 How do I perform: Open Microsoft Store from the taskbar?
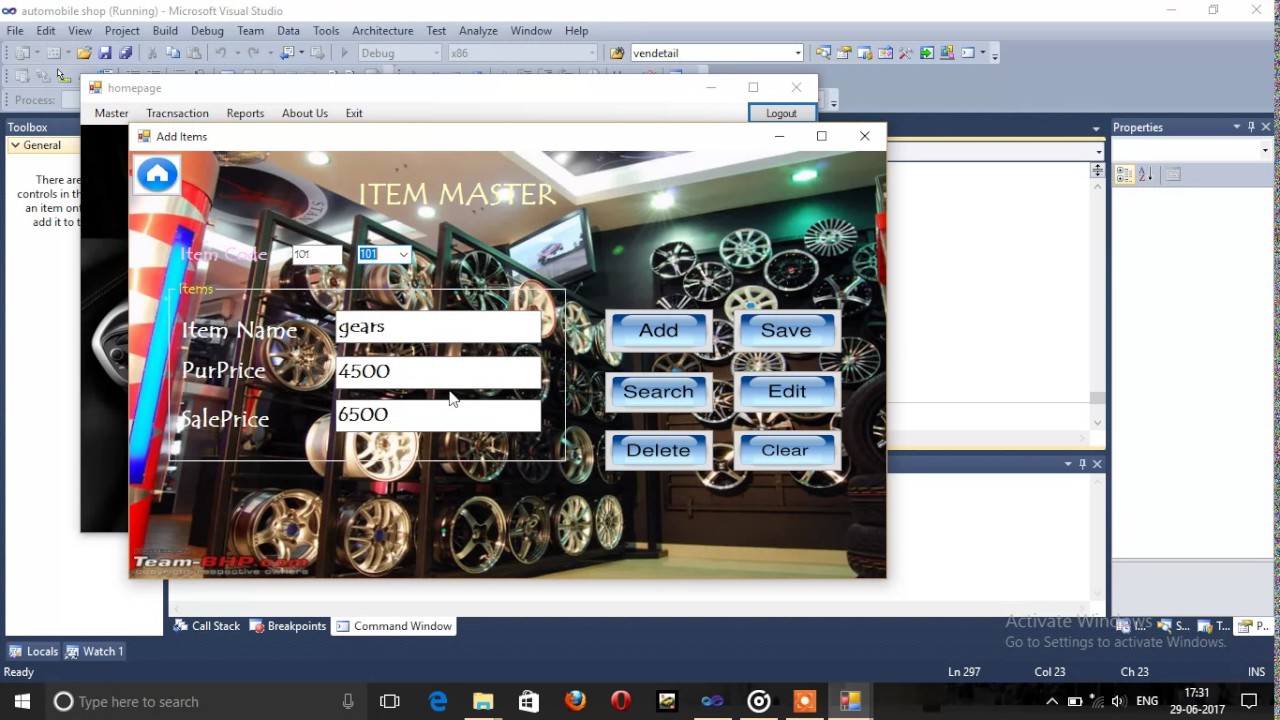[529, 701]
